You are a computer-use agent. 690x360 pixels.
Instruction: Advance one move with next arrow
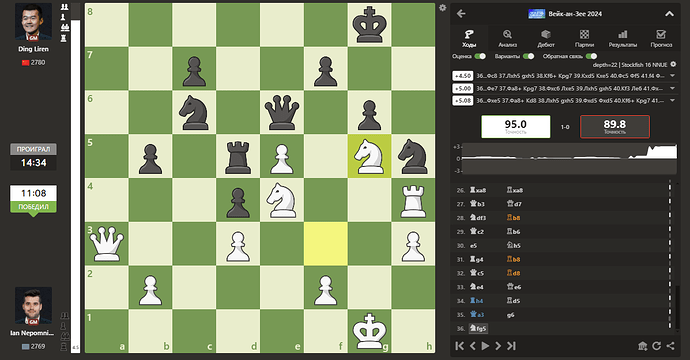tap(498, 346)
